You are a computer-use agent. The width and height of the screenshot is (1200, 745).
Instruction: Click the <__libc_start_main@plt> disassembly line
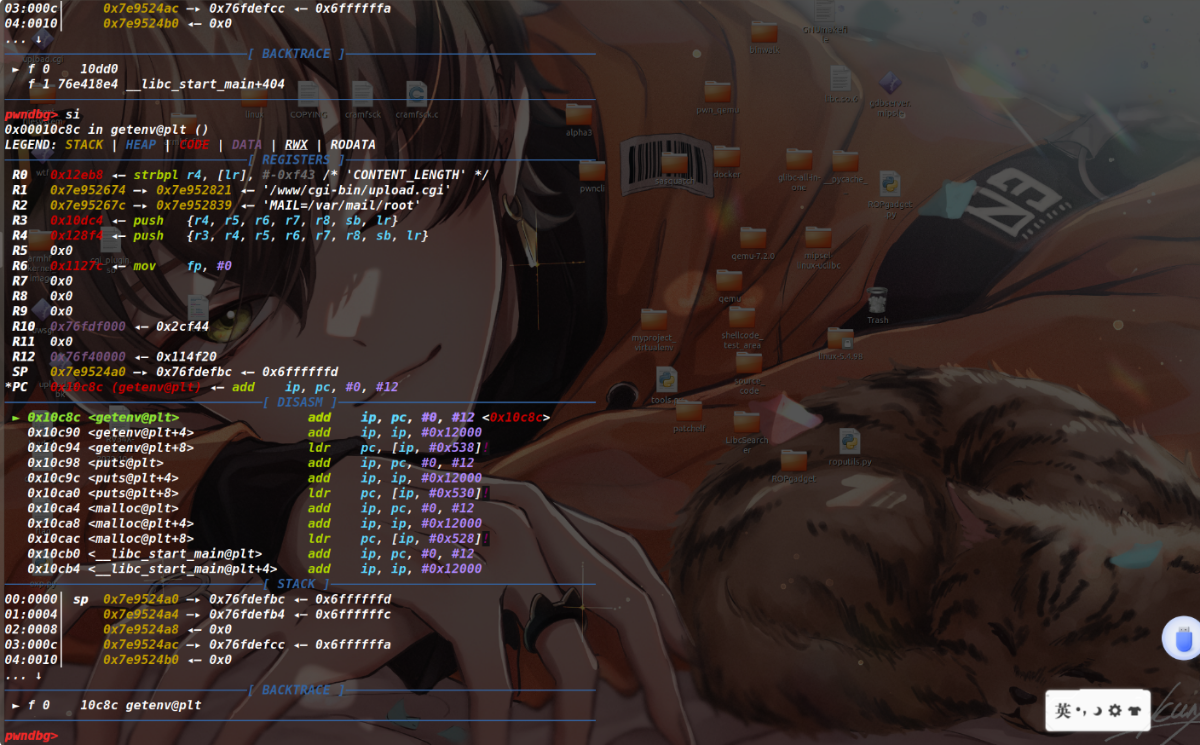pos(251,552)
